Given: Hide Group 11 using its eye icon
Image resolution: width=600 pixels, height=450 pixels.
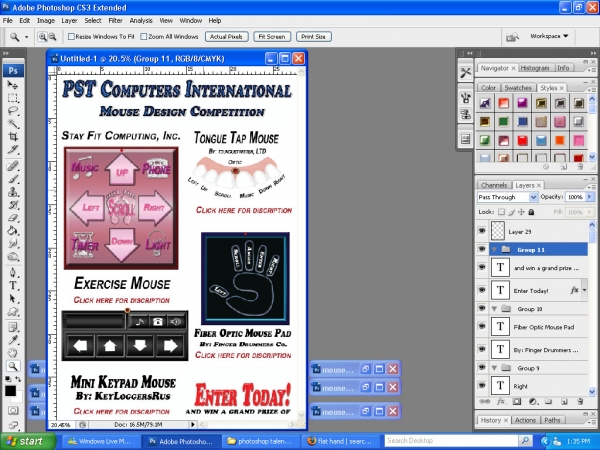Looking at the screenshot, I should click(x=482, y=249).
